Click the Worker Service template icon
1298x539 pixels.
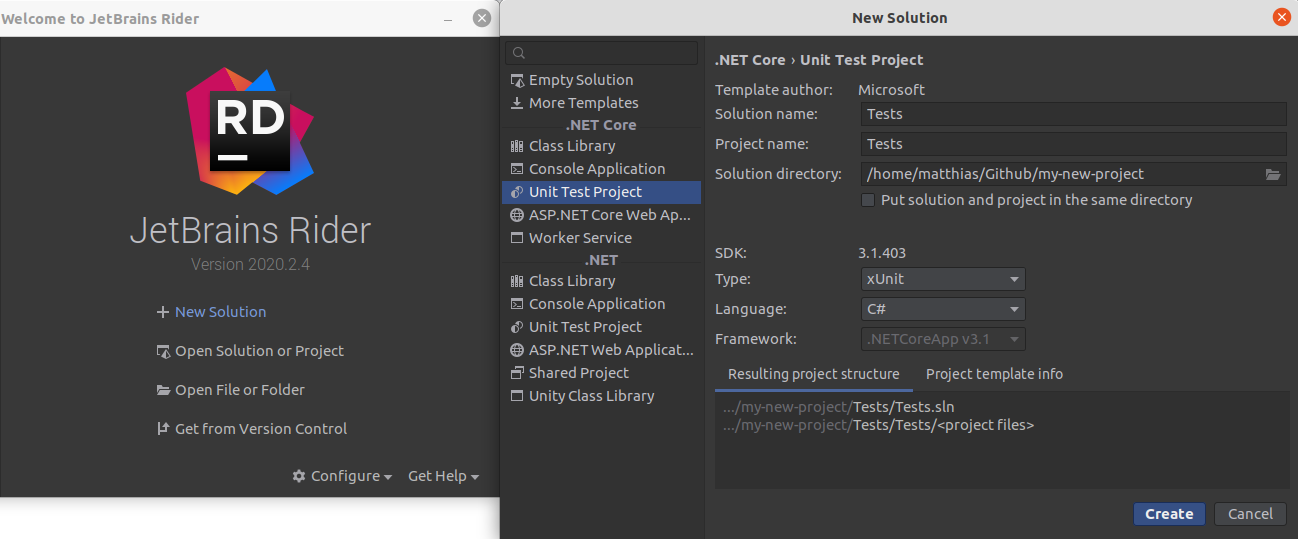tap(517, 238)
